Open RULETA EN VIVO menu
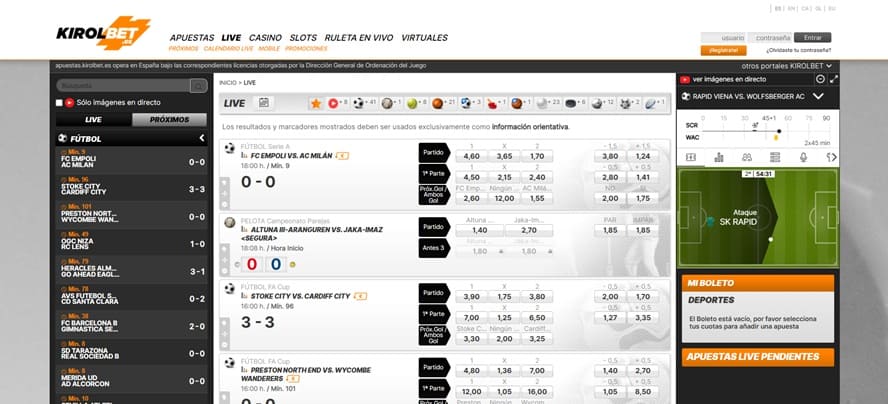 [359, 38]
